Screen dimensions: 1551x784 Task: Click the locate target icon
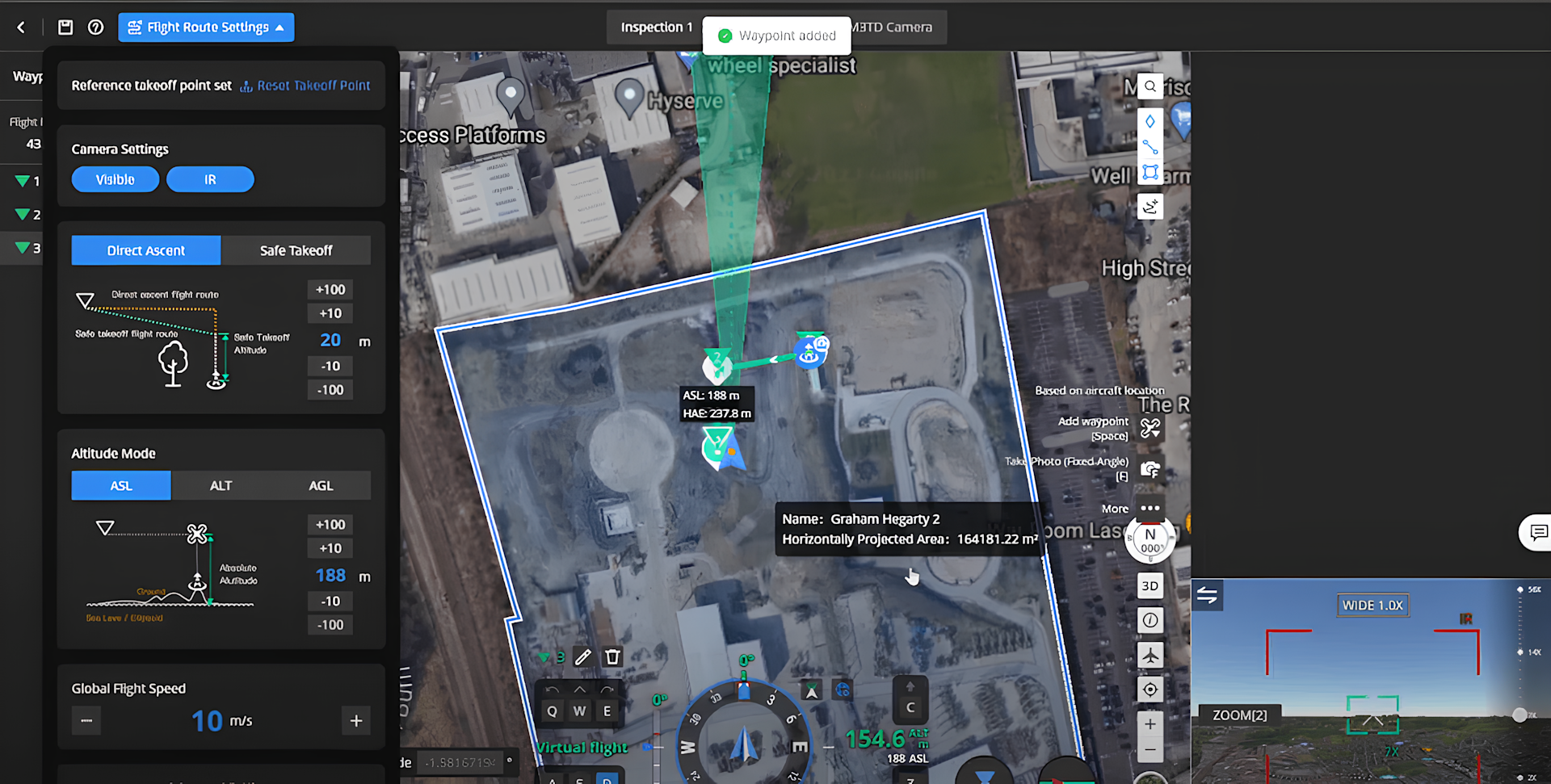[1150, 690]
